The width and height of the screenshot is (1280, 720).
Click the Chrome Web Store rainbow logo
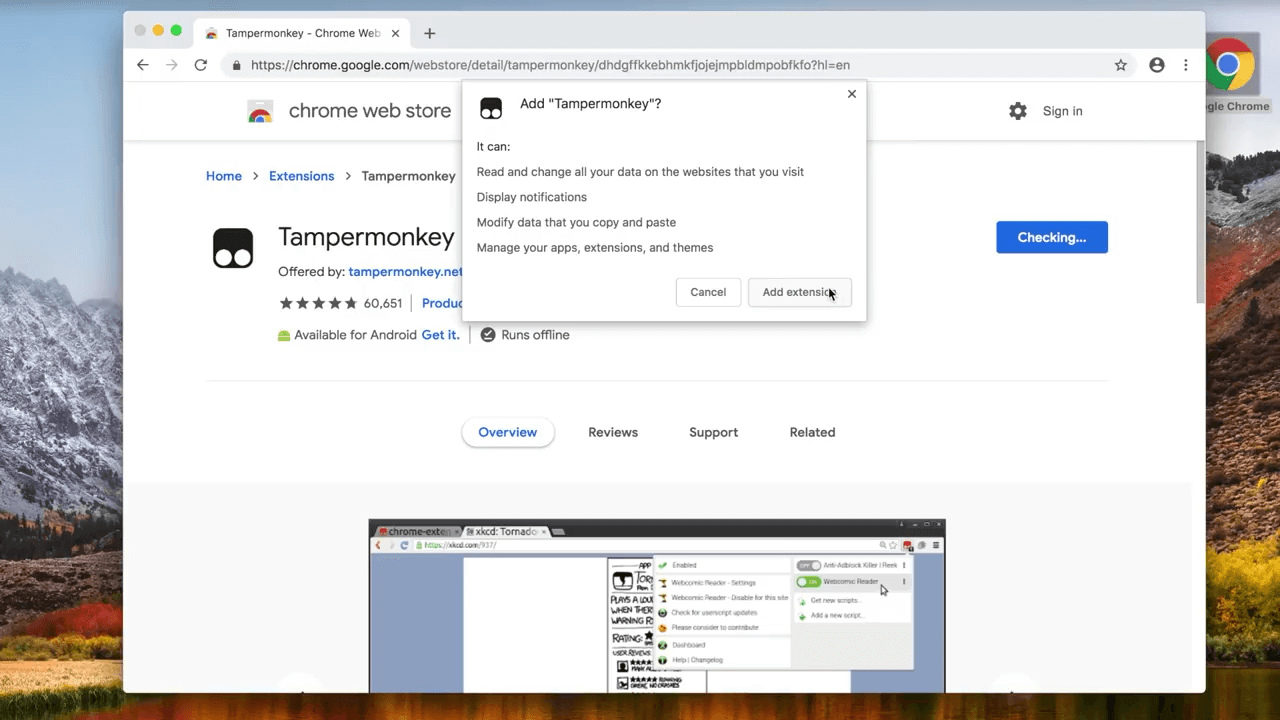click(260, 111)
